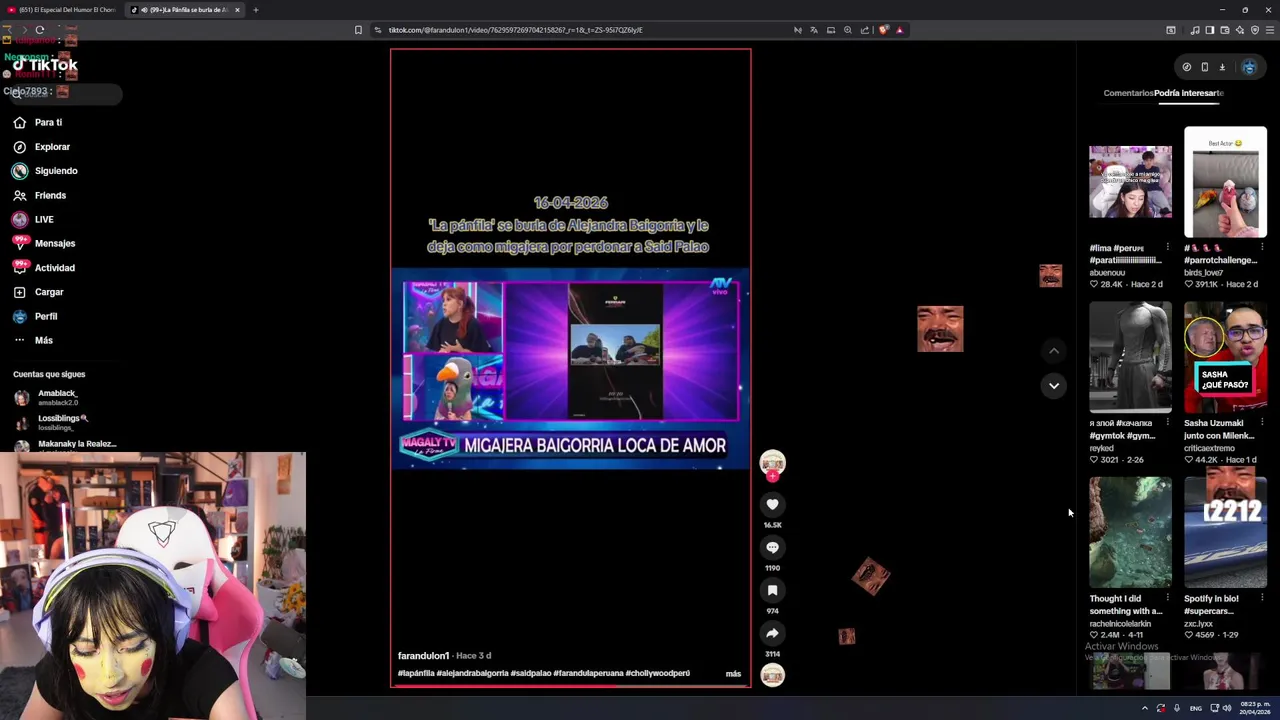Open the spinning sound disc at bottom
The height and width of the screenshot is (720, 1280).
click(772, 676)
